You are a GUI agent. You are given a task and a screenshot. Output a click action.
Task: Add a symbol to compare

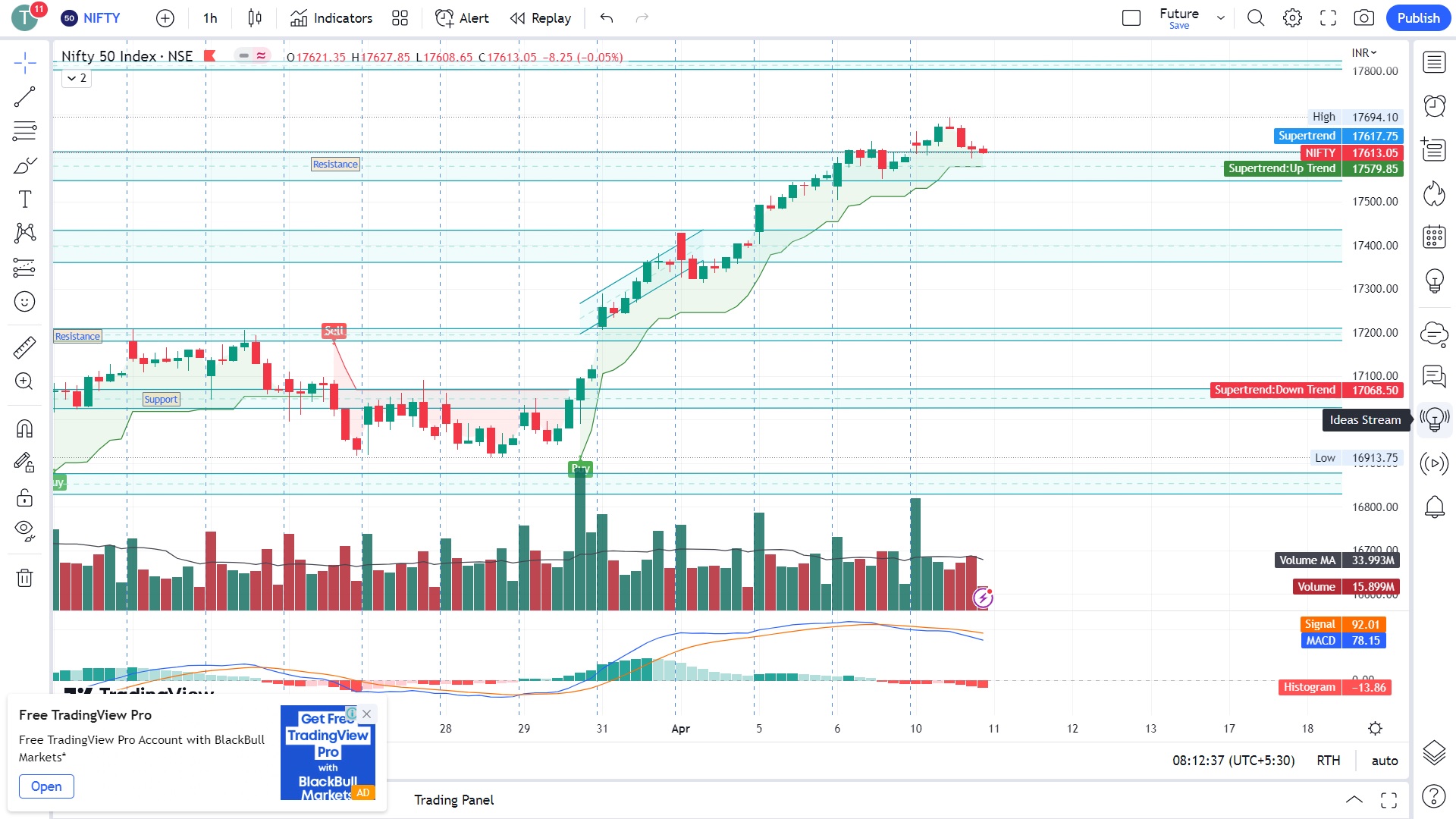[165, 18]
